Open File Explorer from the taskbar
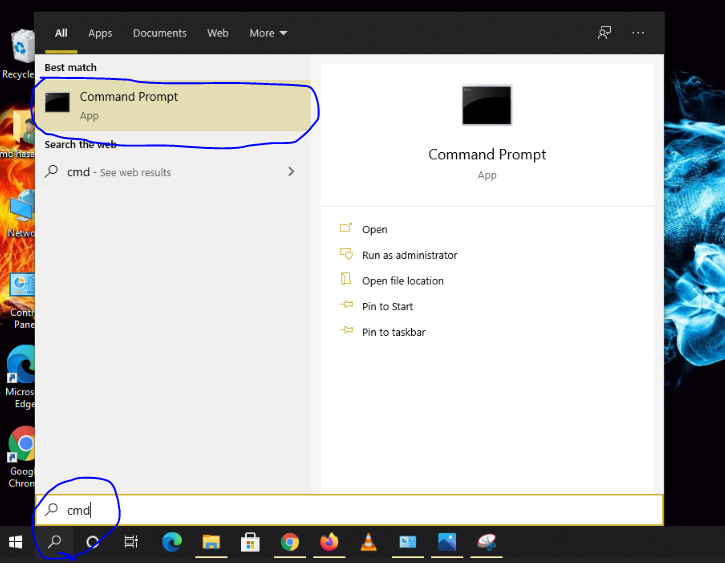Viewport: 725px width, 581px height. tap(211, 542)
